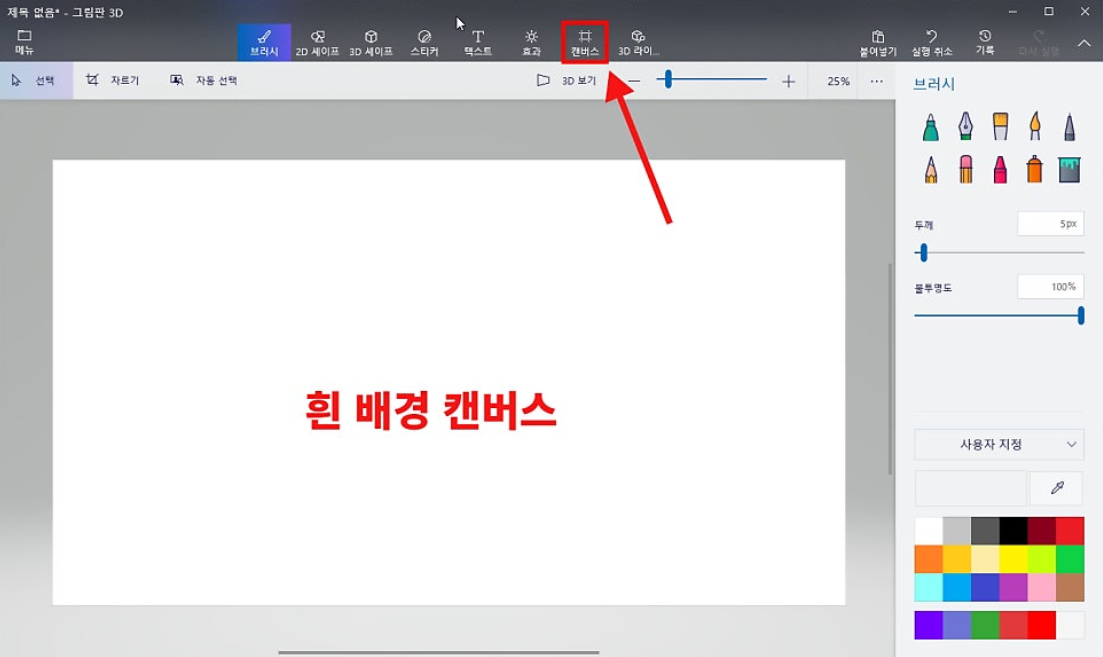Open the 캔버스 (Canvas) settings
Screen dimensions: 1103x657
click(585, 42)
